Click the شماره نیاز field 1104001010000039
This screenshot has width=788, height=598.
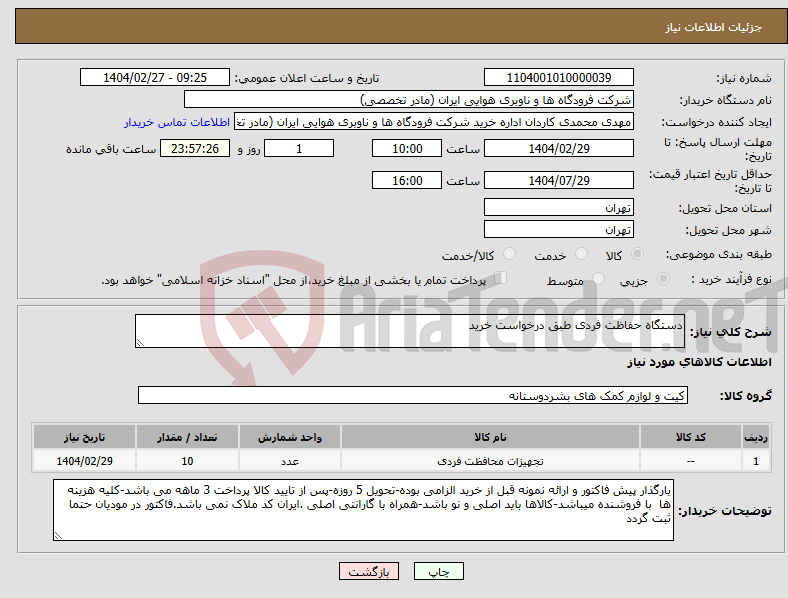pyautogui.click(x=559, y=78)
